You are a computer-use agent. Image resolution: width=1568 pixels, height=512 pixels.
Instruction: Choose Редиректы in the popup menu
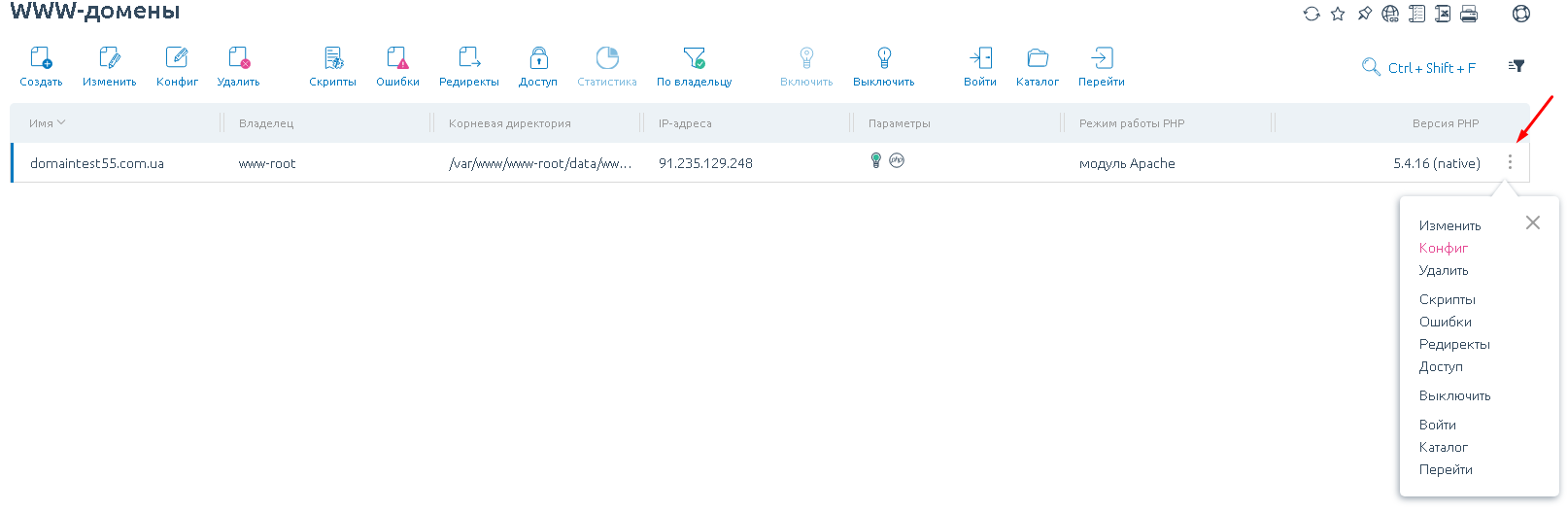[1454, 344]
